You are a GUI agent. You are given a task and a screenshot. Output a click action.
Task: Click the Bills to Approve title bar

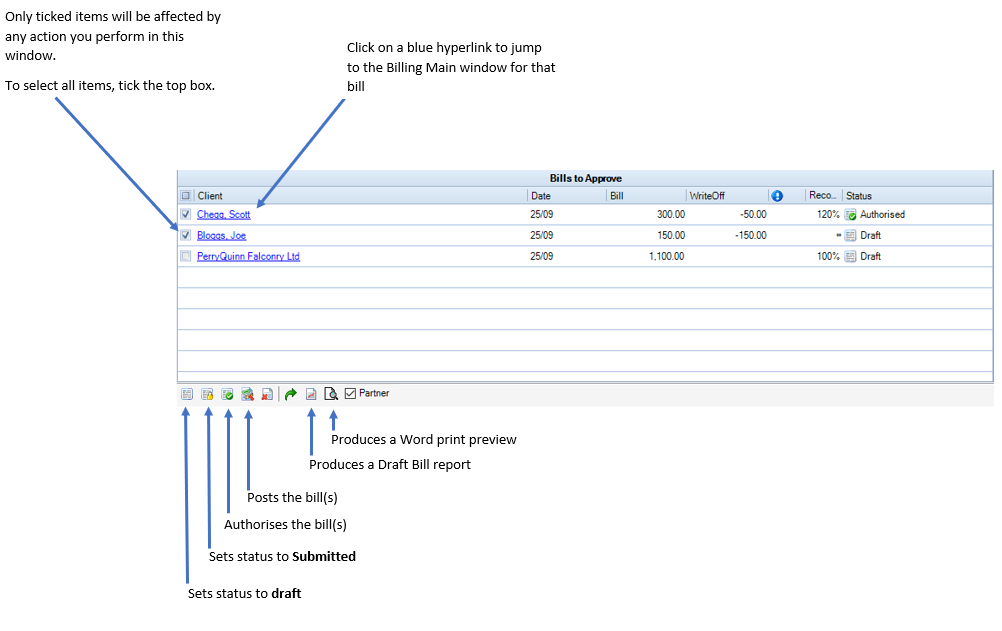click(585, 178)
